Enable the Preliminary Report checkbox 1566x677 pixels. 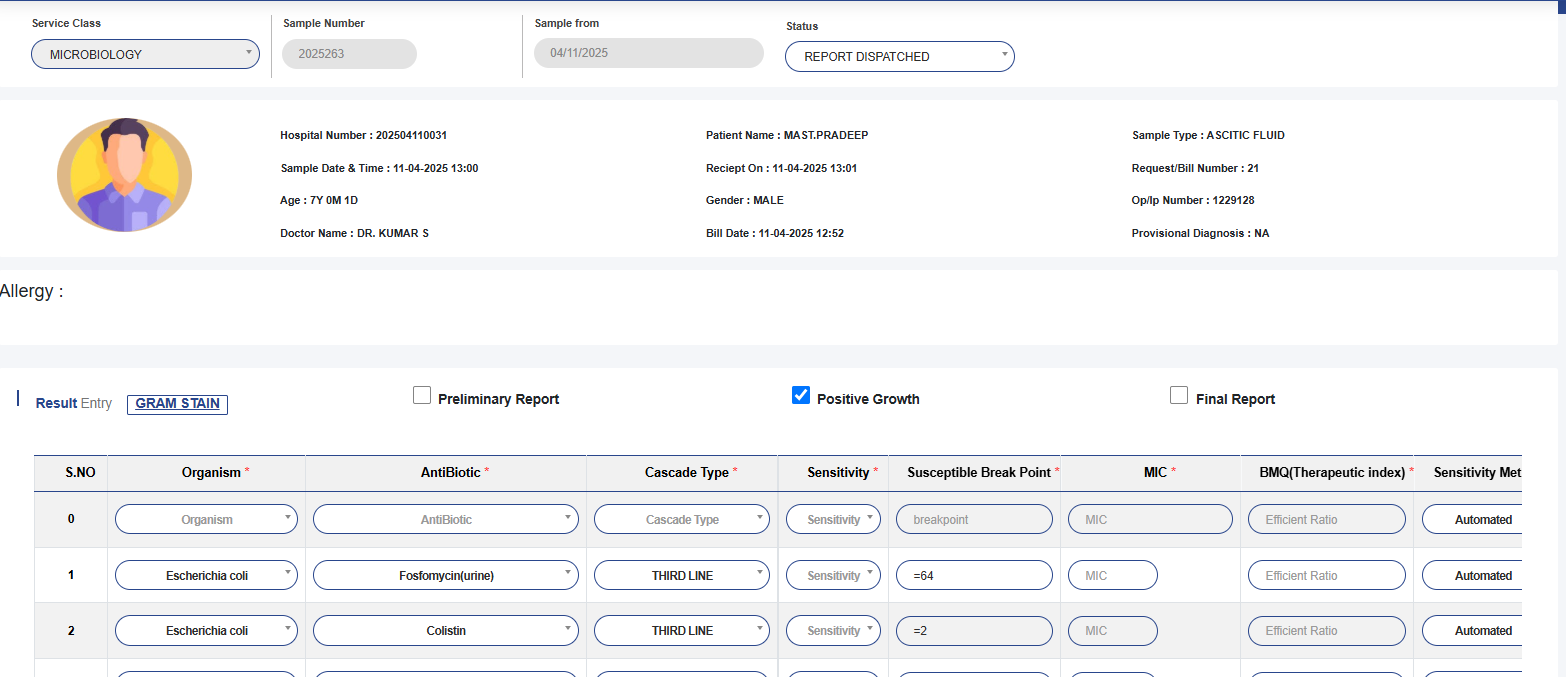pos(422,396)
